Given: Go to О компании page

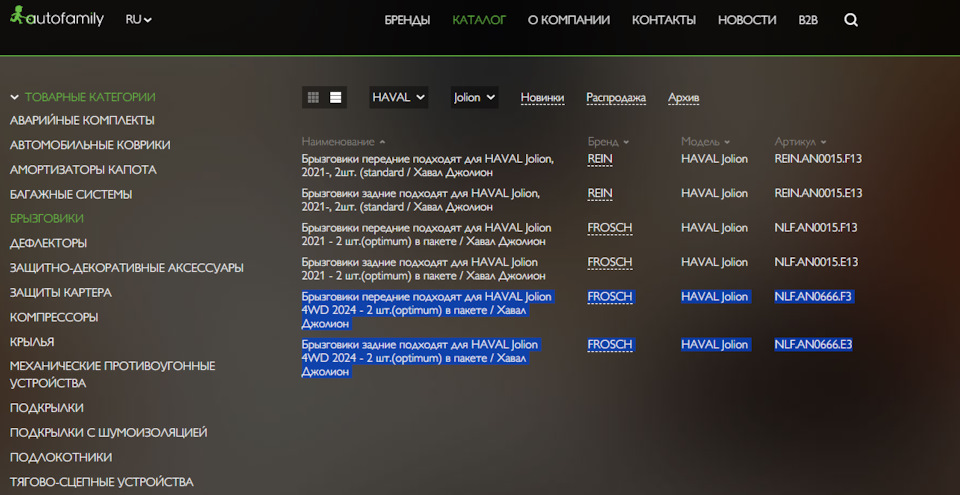Looking at the screenshot, I should (x=569, y=20).
